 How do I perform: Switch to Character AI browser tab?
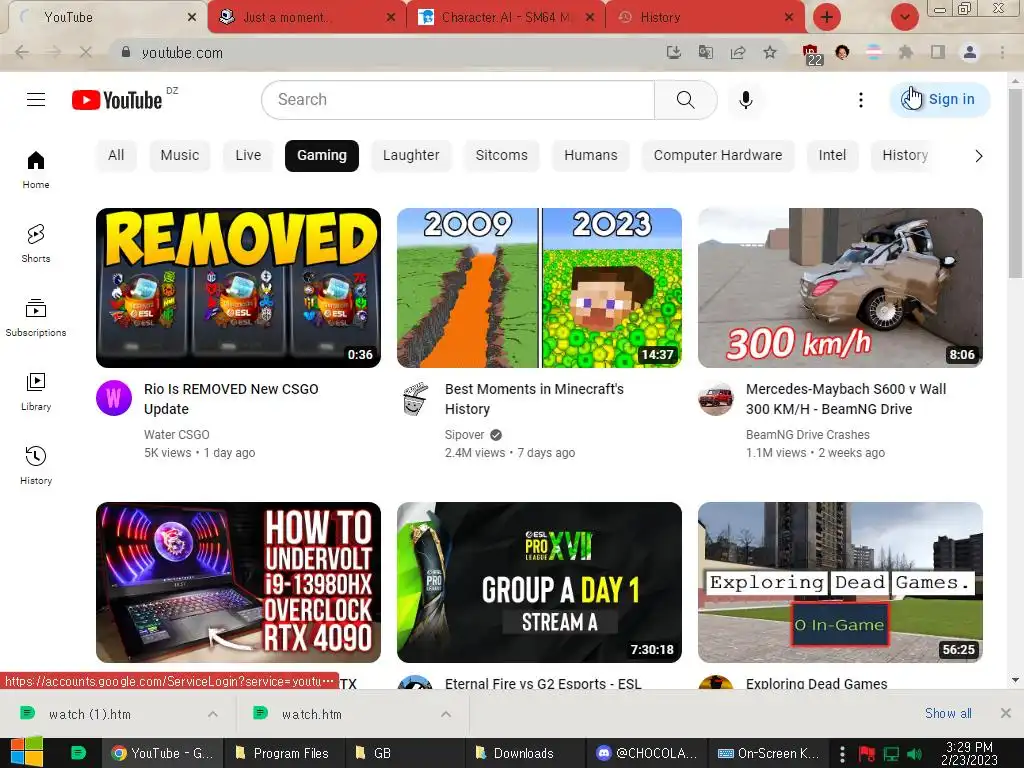pyautogui.click(x=505, y=17)
